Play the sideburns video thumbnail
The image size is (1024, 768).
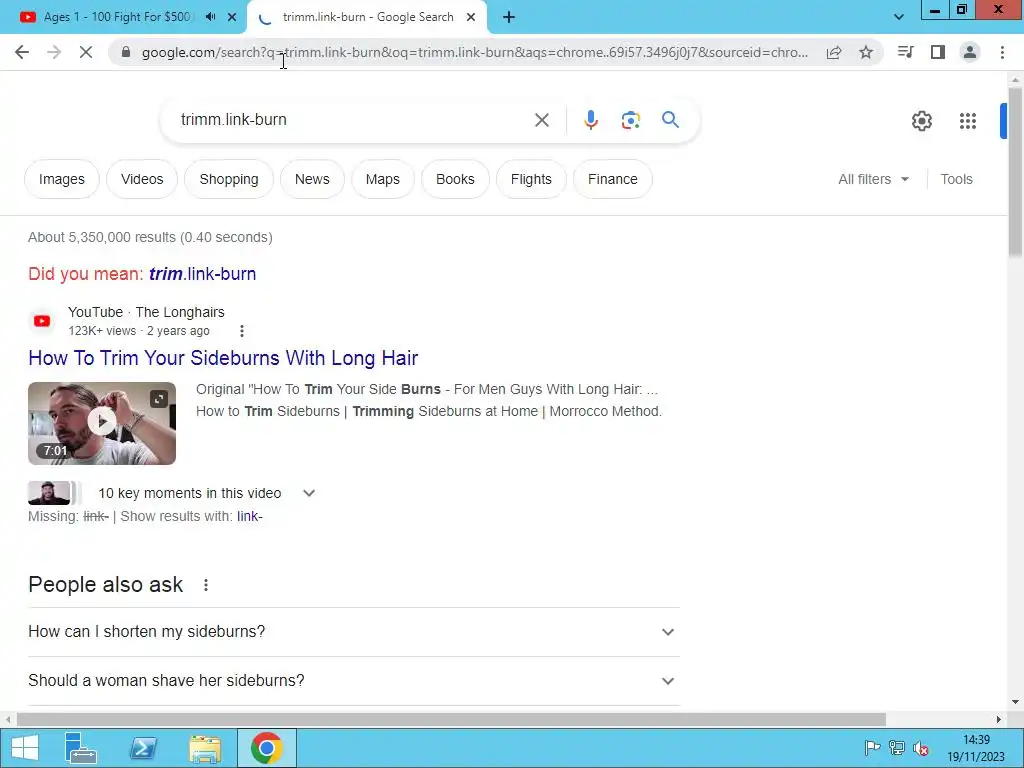click(x=102, y=423)
